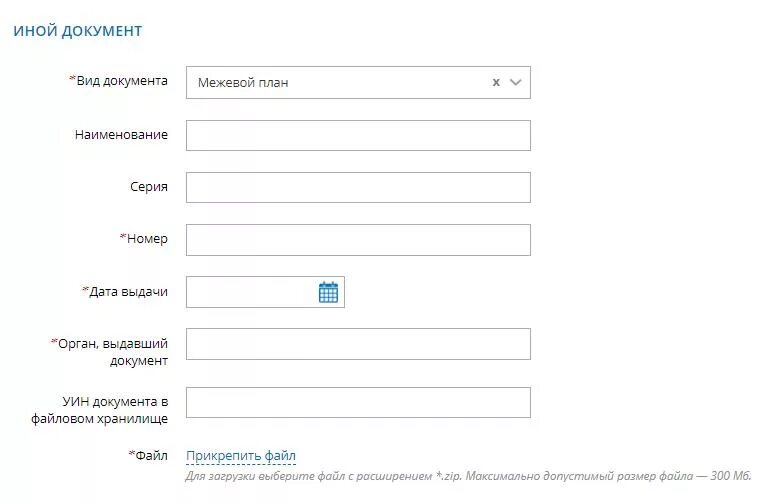Click into the Номер input field
This screenshot has width=780, height=504.
[x=358, y=240]
